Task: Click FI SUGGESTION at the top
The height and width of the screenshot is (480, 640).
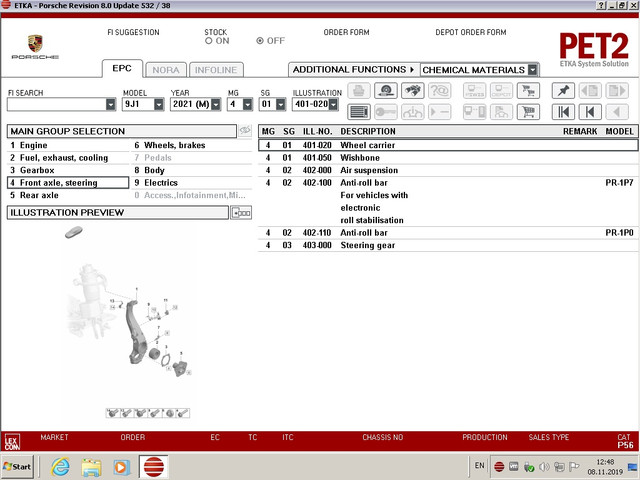Action: (x=133, y=32)
